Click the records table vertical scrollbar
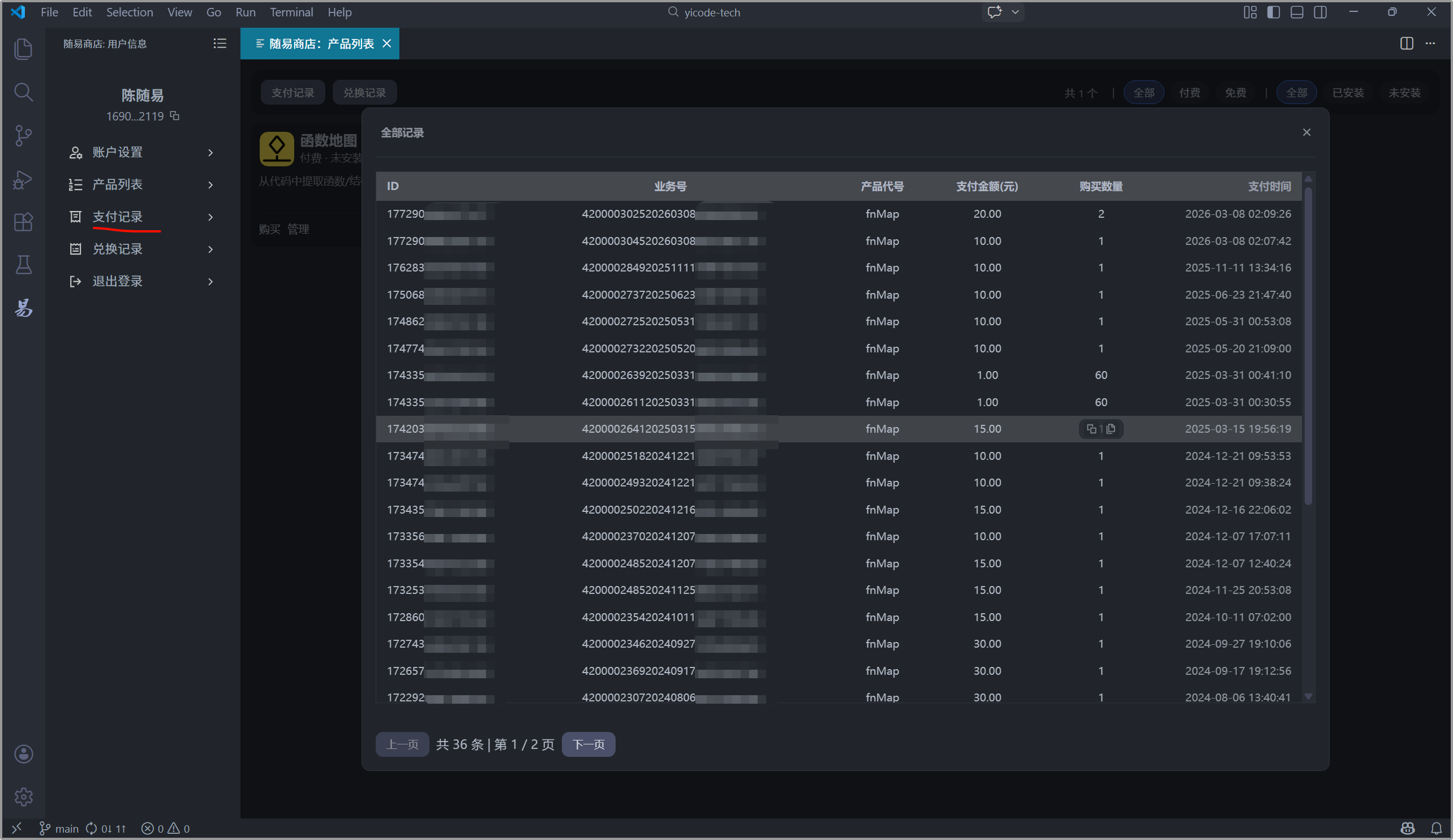Viewport: 1453px width, 840px height. point(1308,346)
